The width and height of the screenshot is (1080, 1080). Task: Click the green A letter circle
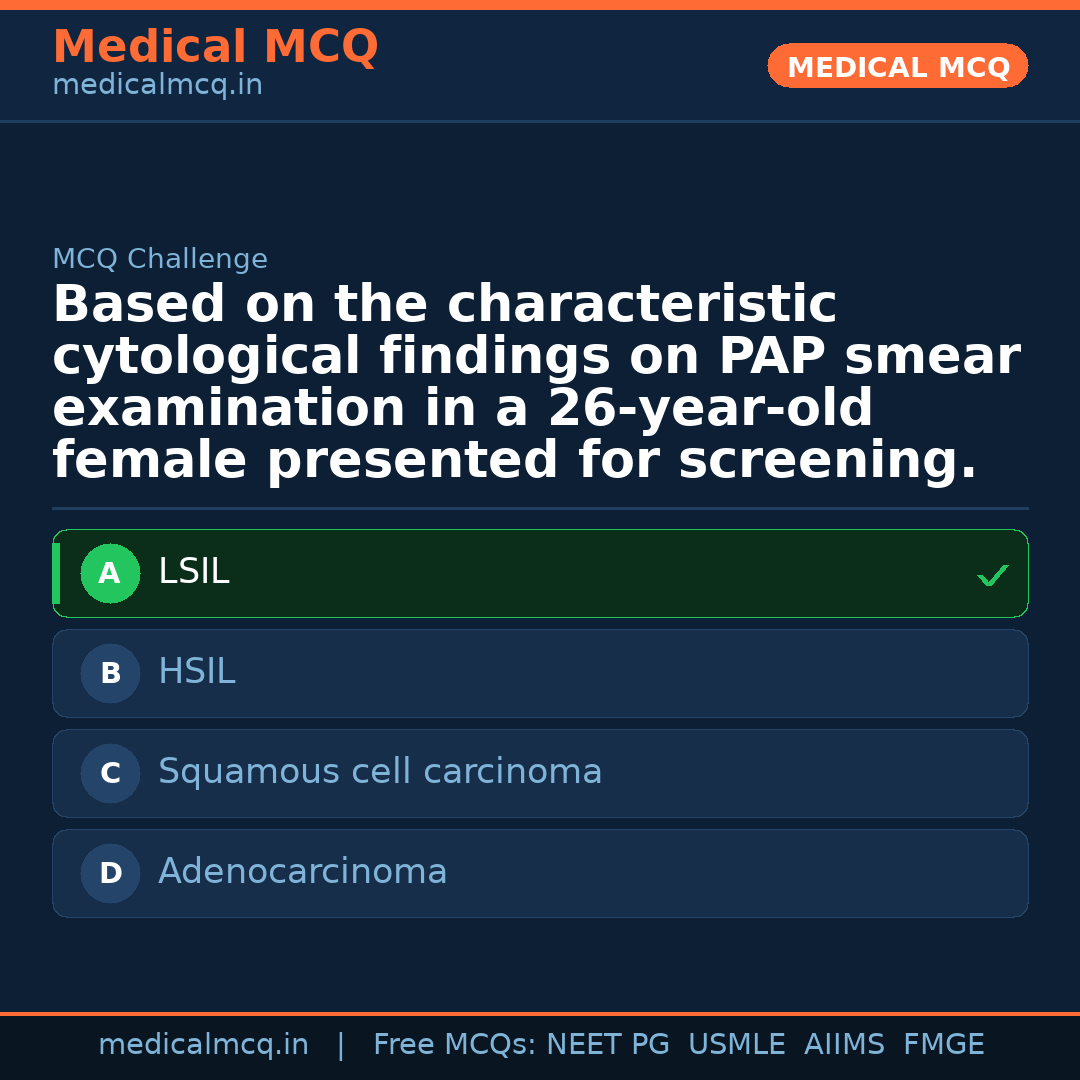pos(110,574)
